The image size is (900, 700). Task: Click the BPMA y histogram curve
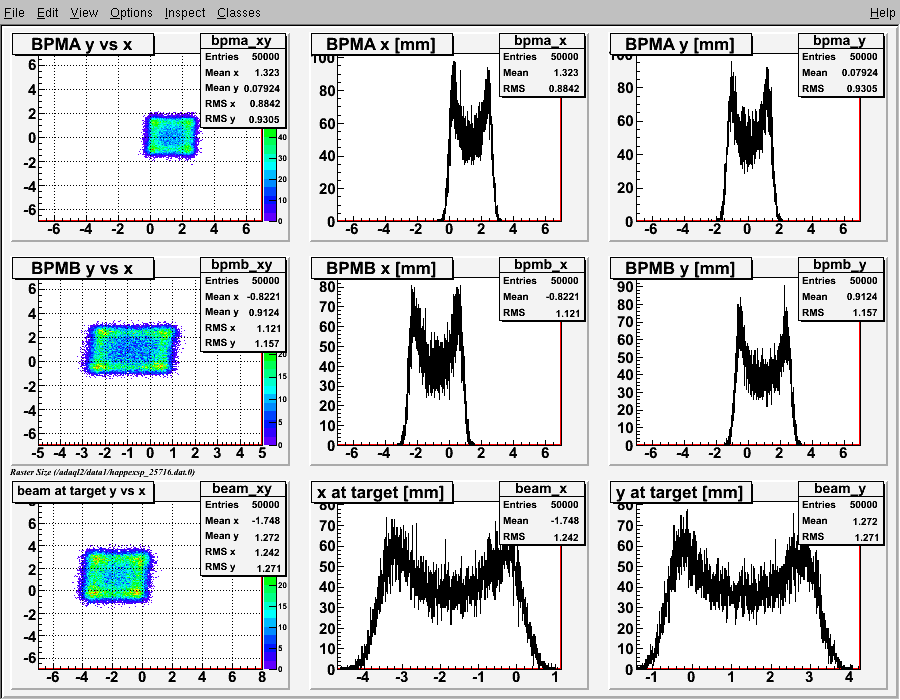coord(748,141)
